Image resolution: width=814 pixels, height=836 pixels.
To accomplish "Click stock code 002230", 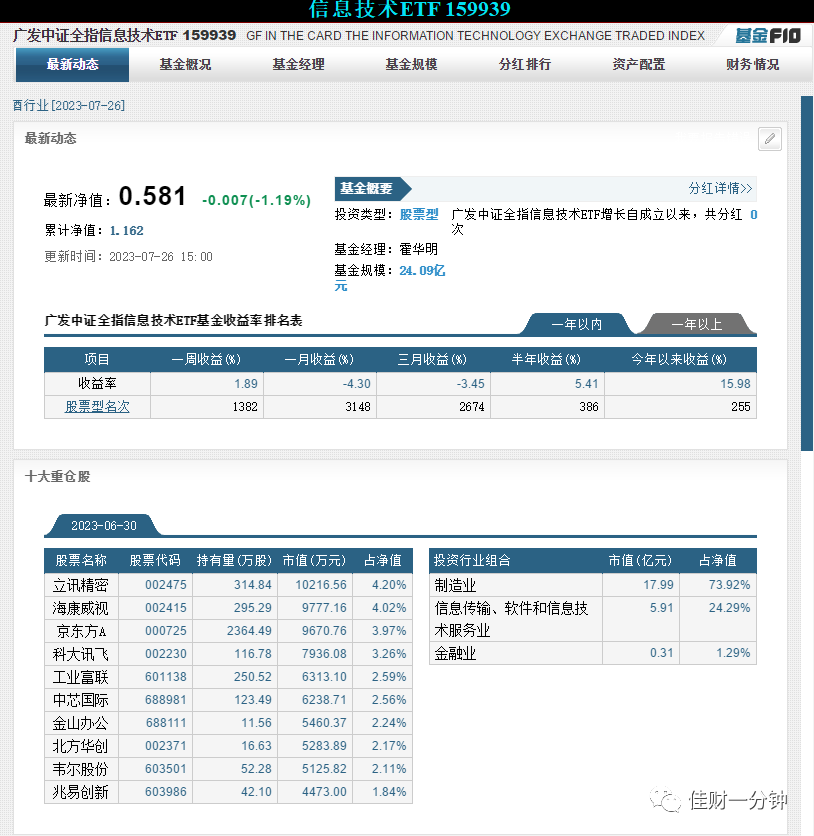I will [x=166, y=654].
